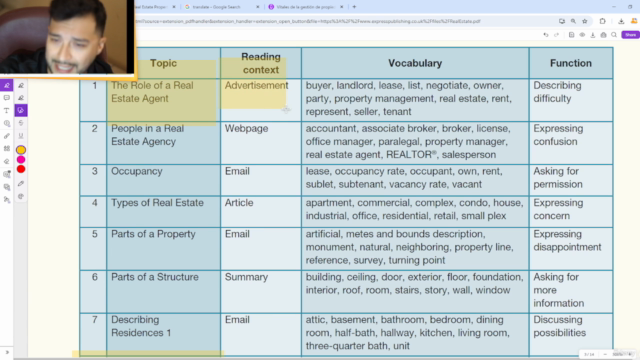Viewport: 640px width, 360px height.
Task: Zoom out with the minus button
Action: pos(605,354)
